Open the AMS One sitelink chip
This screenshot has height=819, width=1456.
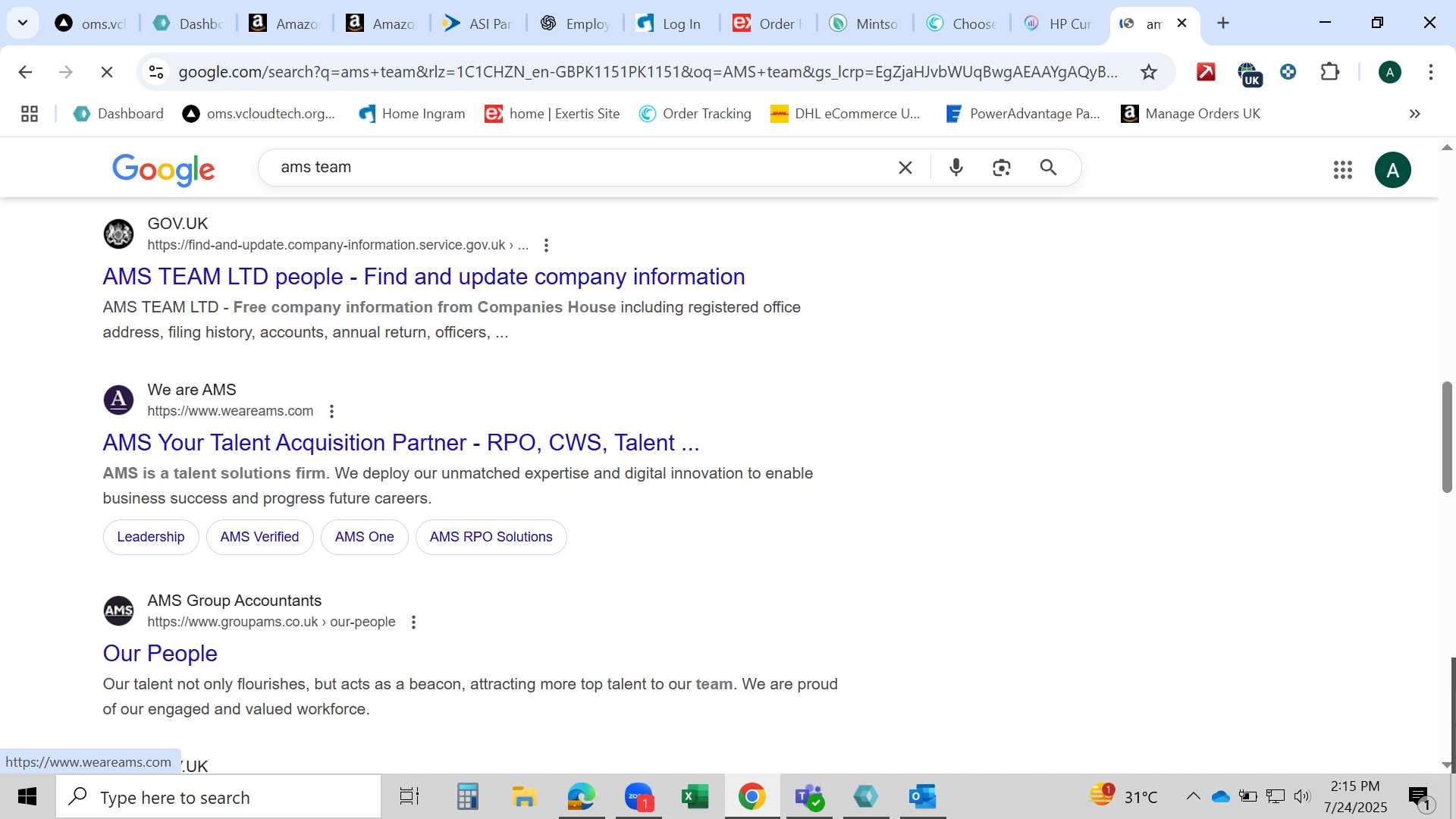365,537
